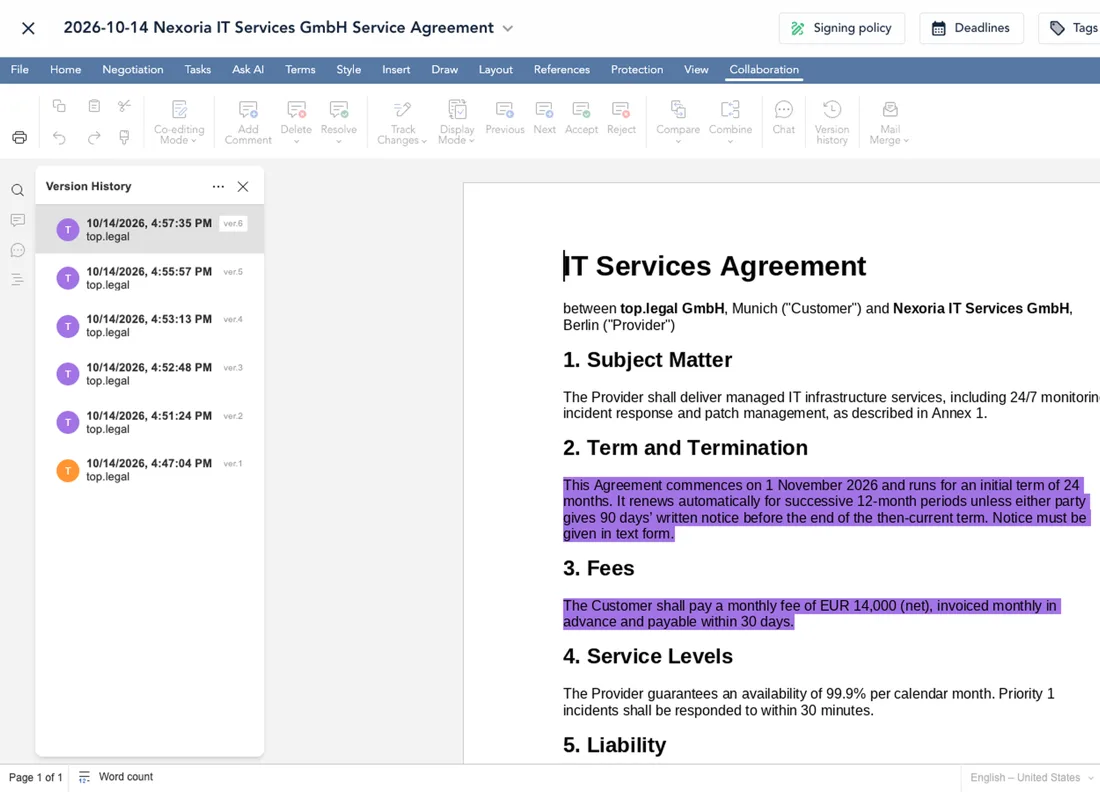The width and height of the screenshot is (1100, 792).
Task: Click the Version history ribbon icon
Action: [x=832, y=122]
